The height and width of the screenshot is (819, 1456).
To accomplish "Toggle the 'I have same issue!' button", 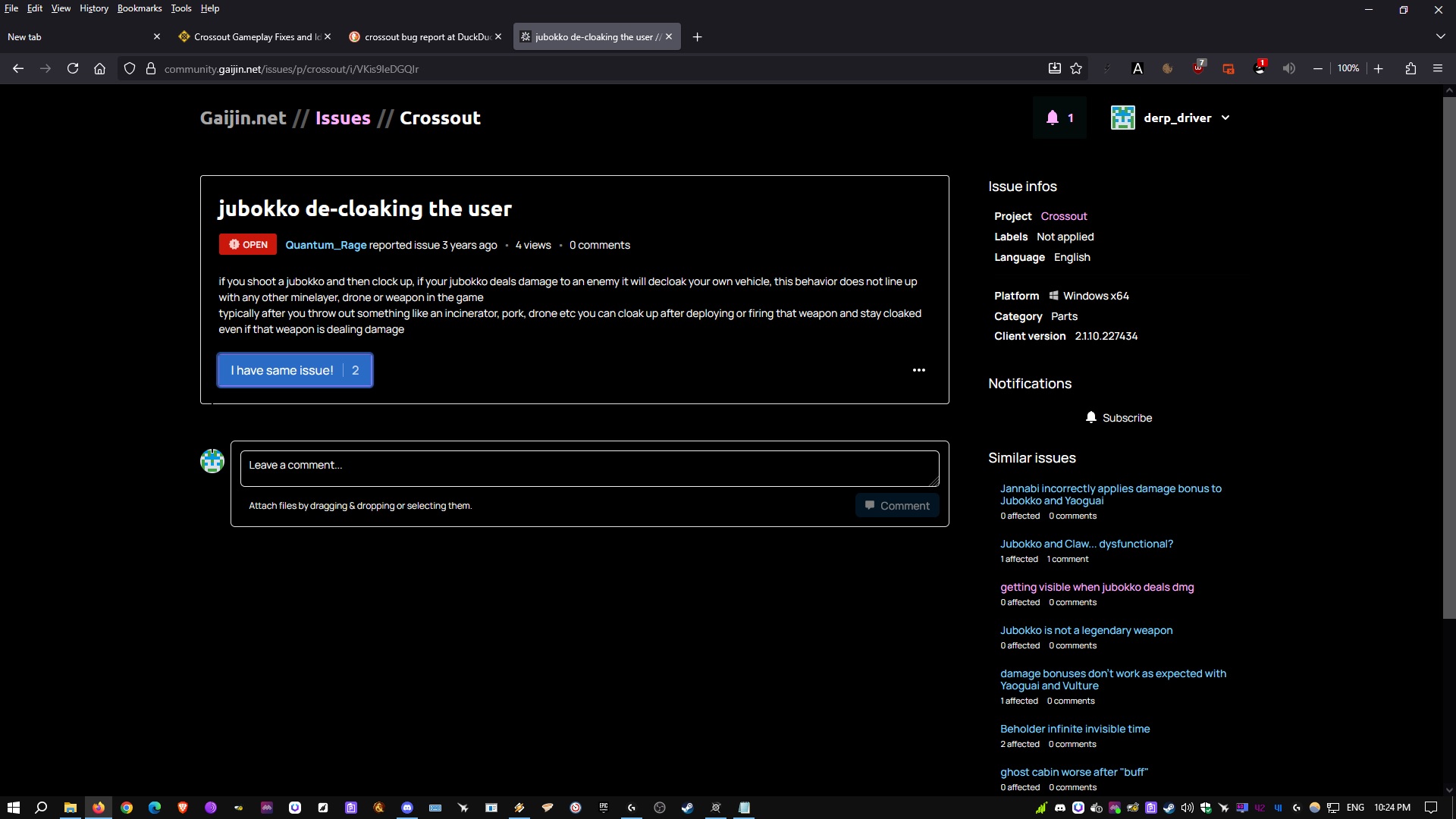I will 295,371.
